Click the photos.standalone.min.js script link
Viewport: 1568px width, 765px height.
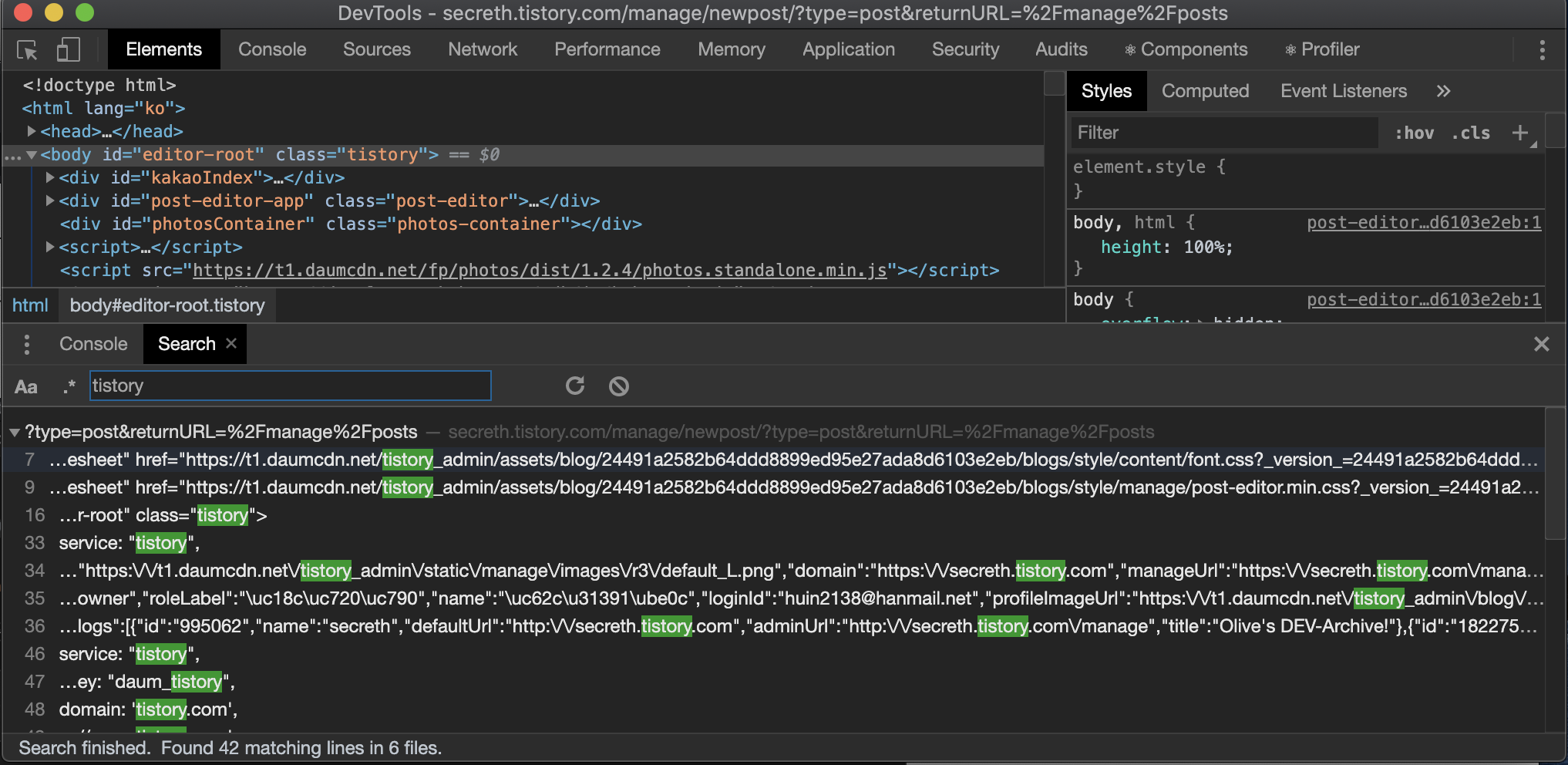(x=540, y=270)
